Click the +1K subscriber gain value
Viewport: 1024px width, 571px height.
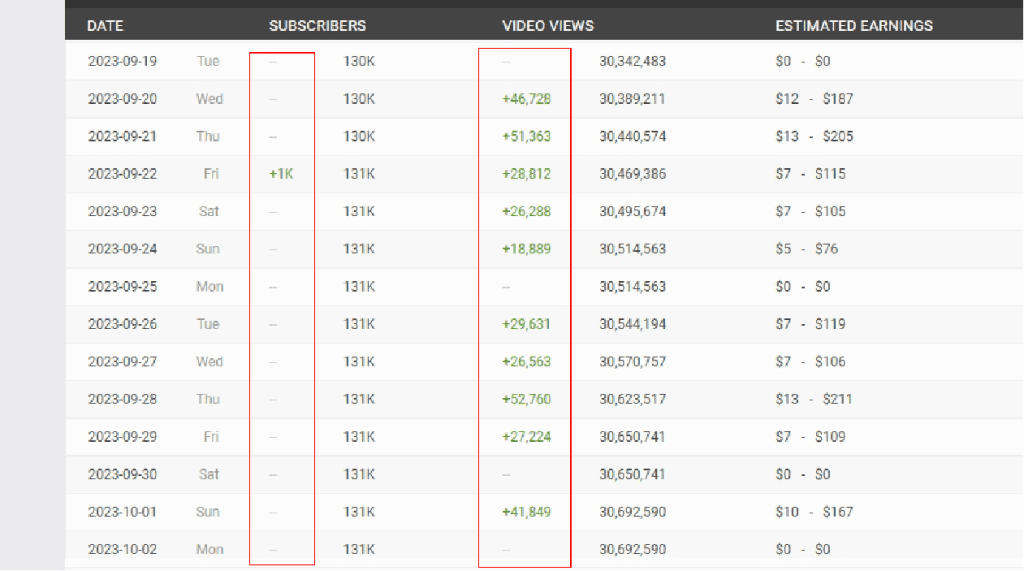(281, 174)
